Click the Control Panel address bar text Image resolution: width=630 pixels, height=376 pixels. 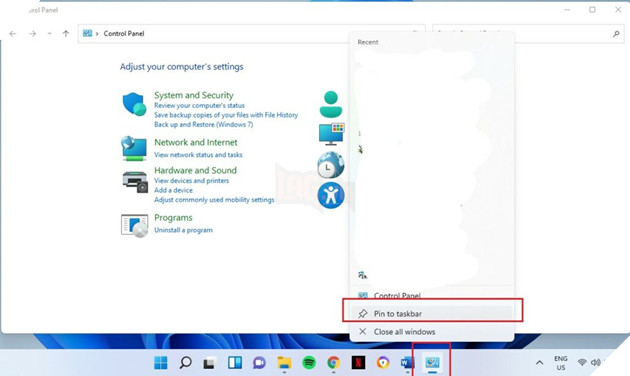pyautogui.click(x=124, y=34)
